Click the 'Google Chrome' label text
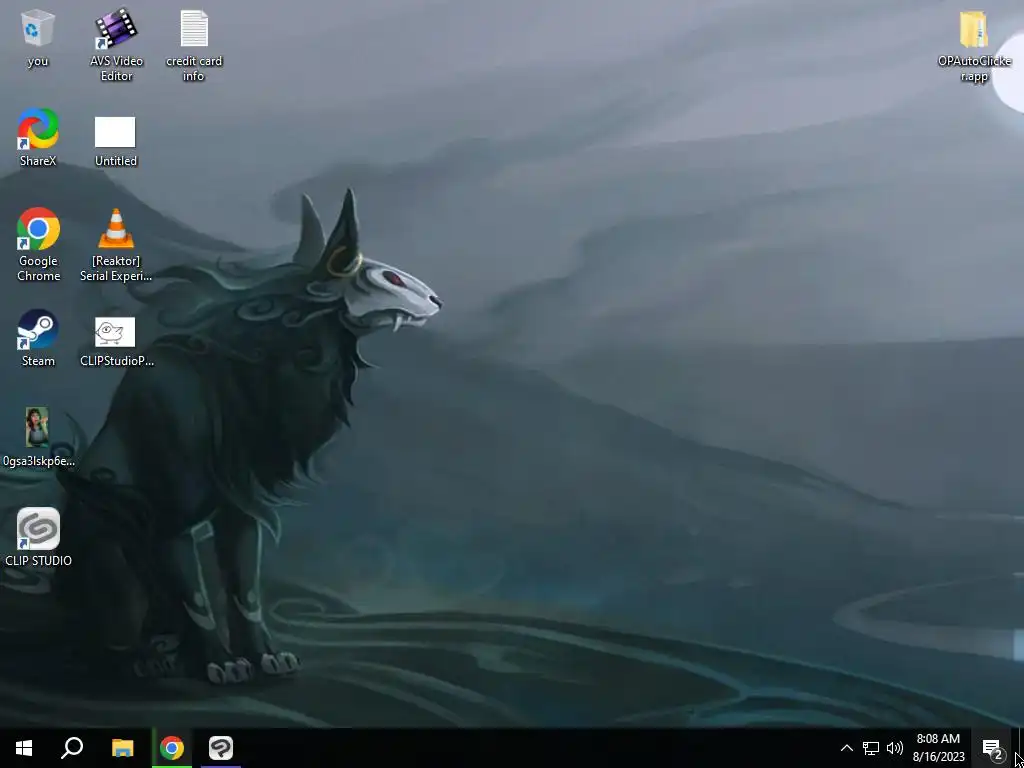Screen dimensions: 1024x768 click(x=38, y=268)
